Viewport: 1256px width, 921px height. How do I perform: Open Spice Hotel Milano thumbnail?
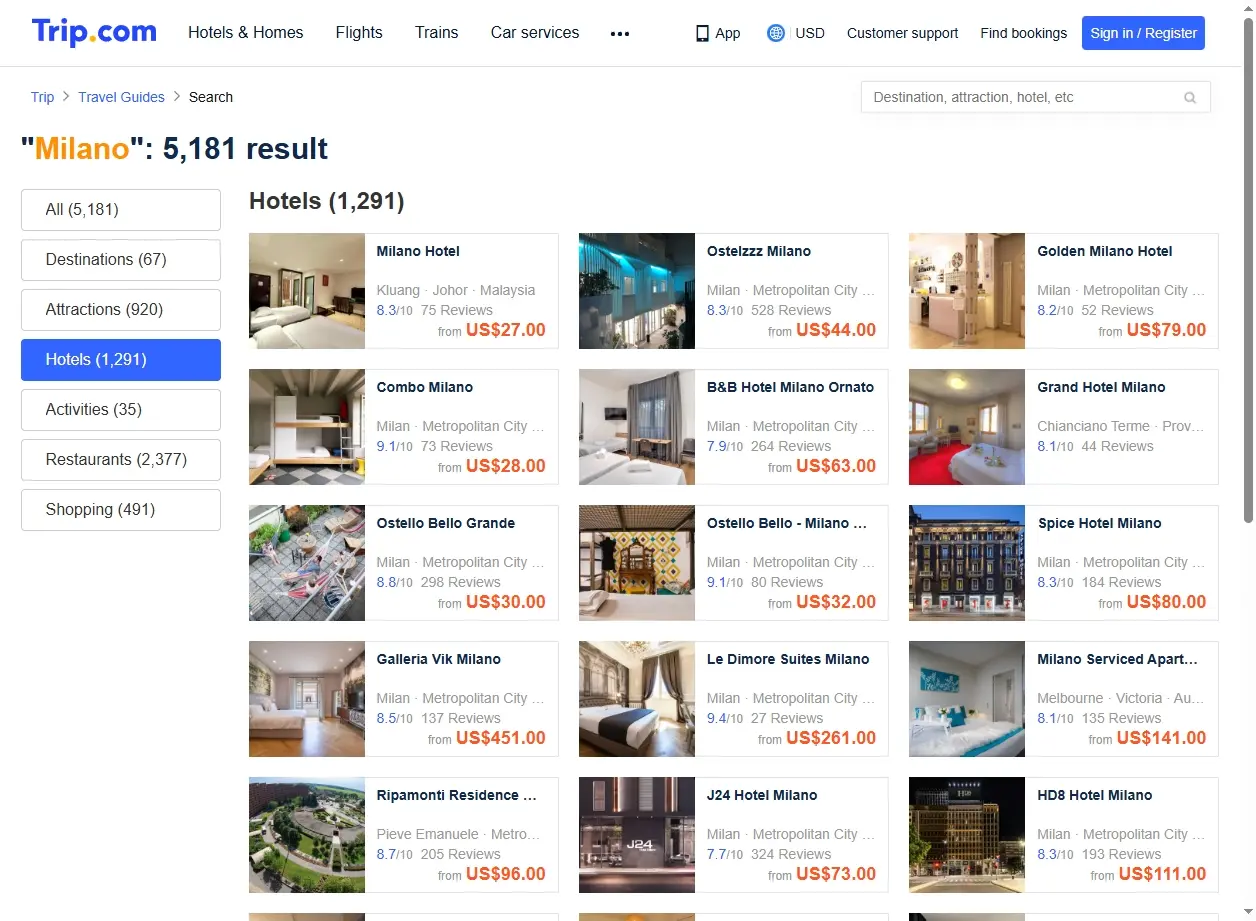(967, 563)
